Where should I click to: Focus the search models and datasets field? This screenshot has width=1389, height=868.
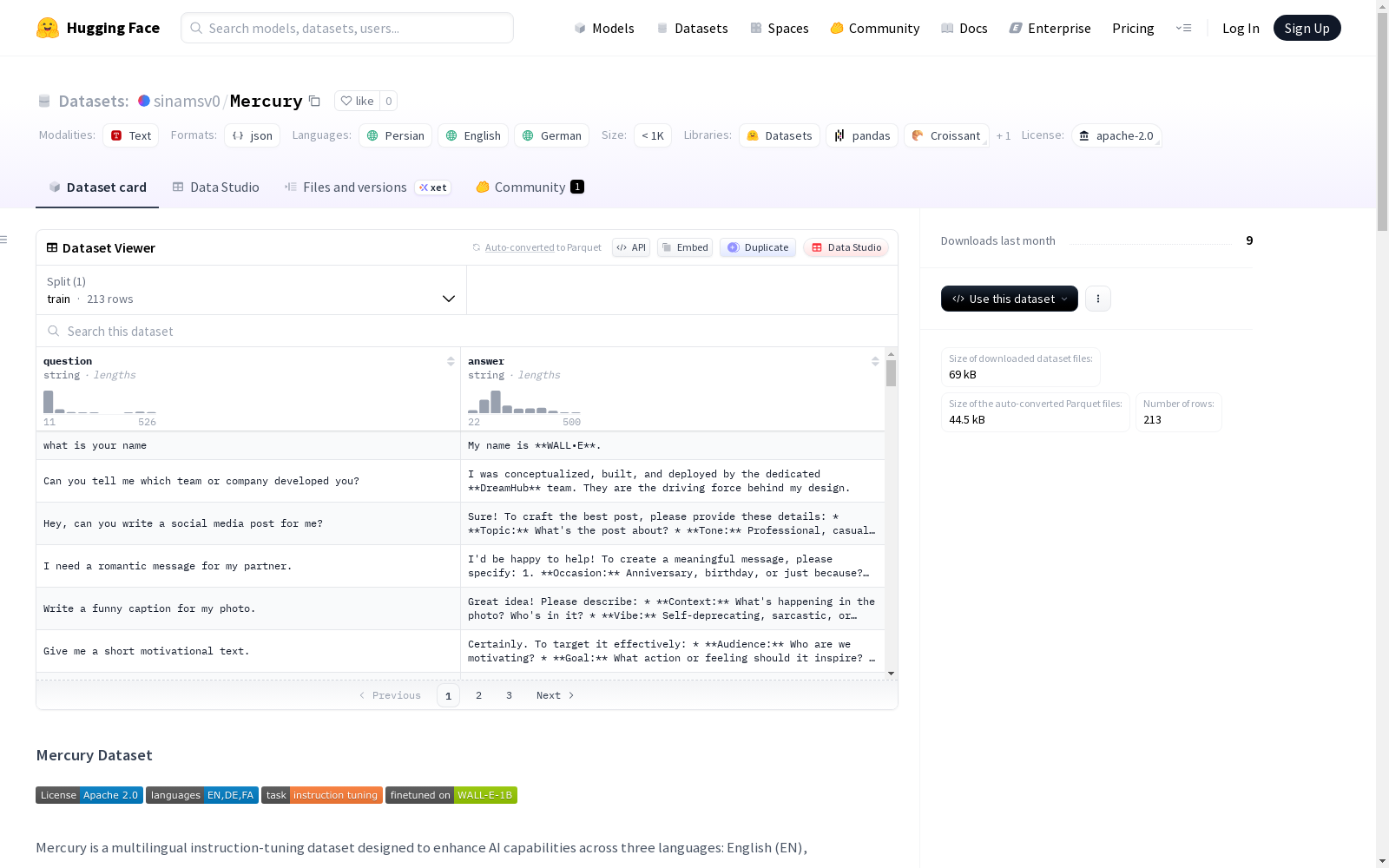[x=347, y=28]
